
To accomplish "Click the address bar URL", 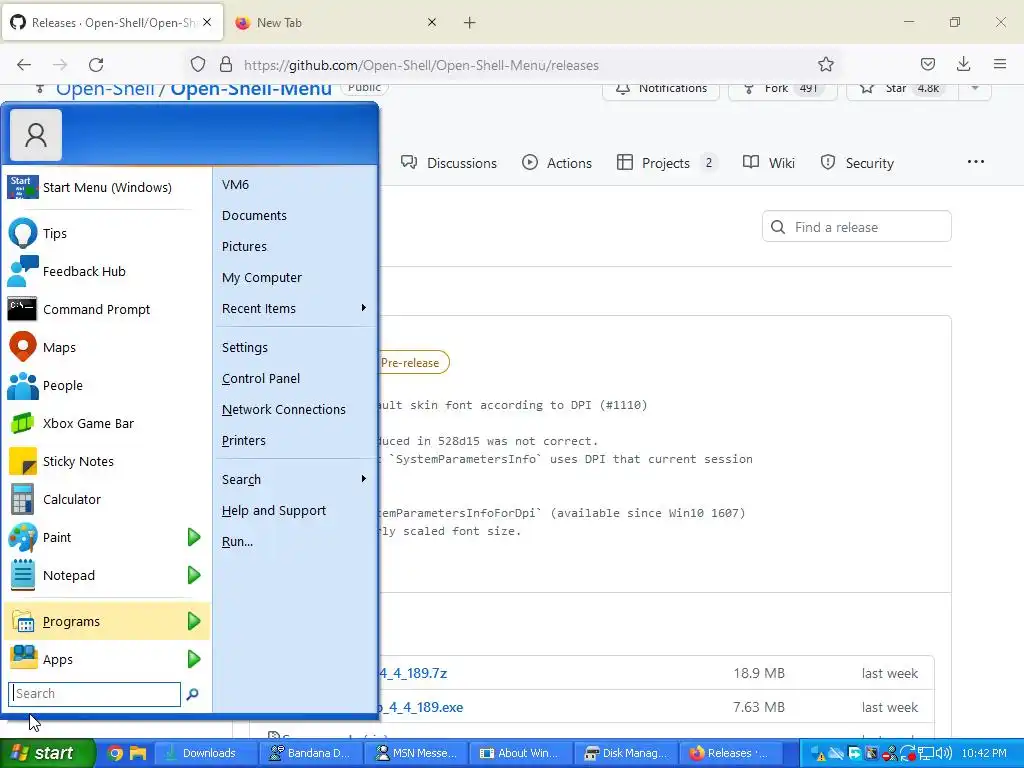I will (x=421, y=65).
